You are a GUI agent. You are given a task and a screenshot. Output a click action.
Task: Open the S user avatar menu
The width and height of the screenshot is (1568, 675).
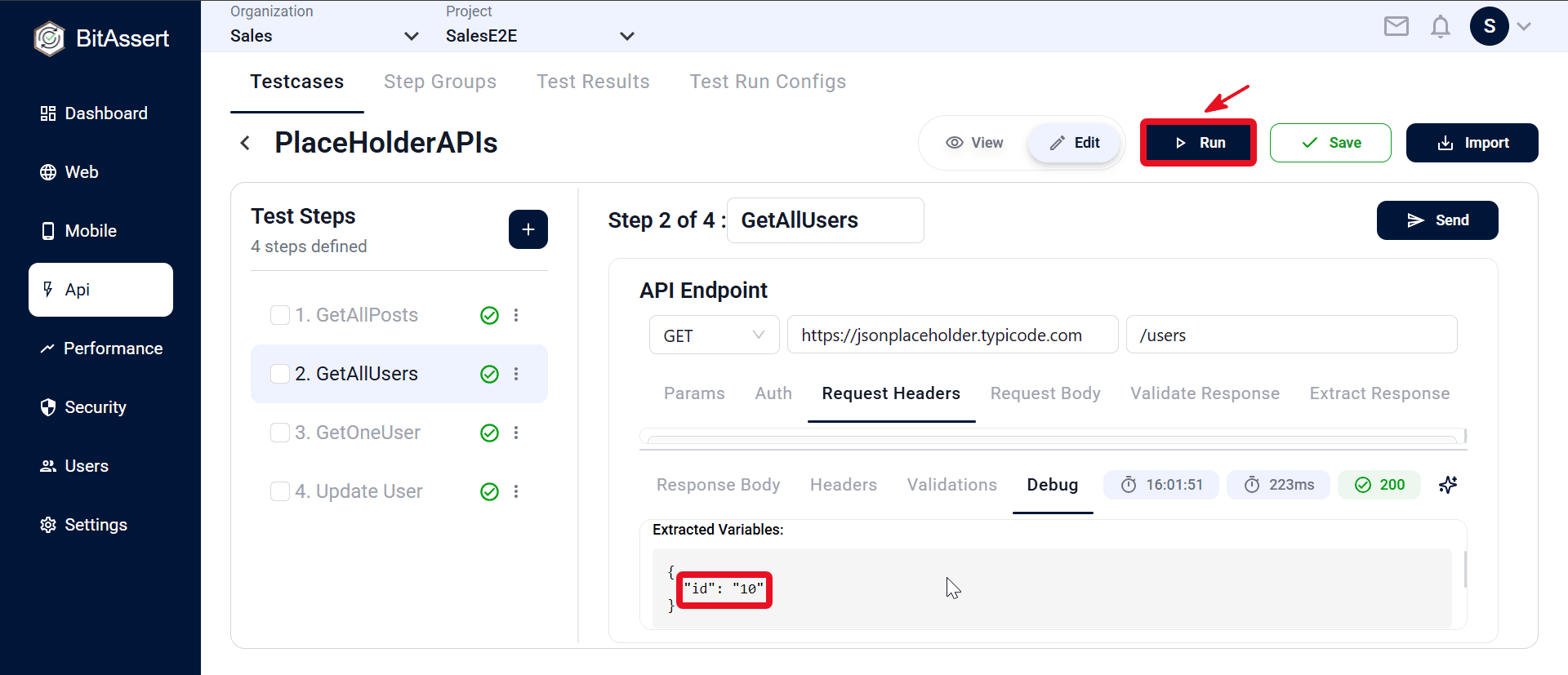pos(1490,26)
